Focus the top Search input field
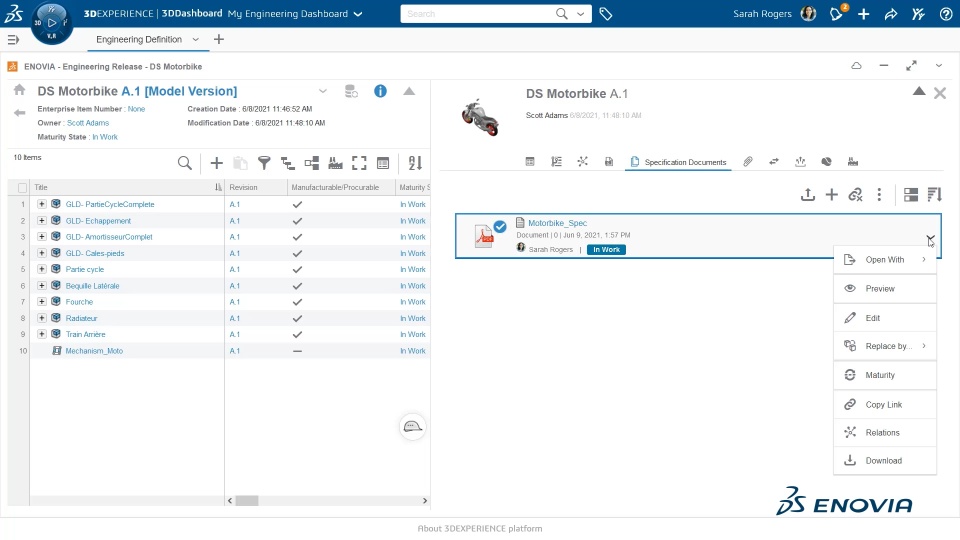This screenshot has height=540, width=960. coord(478,13)
